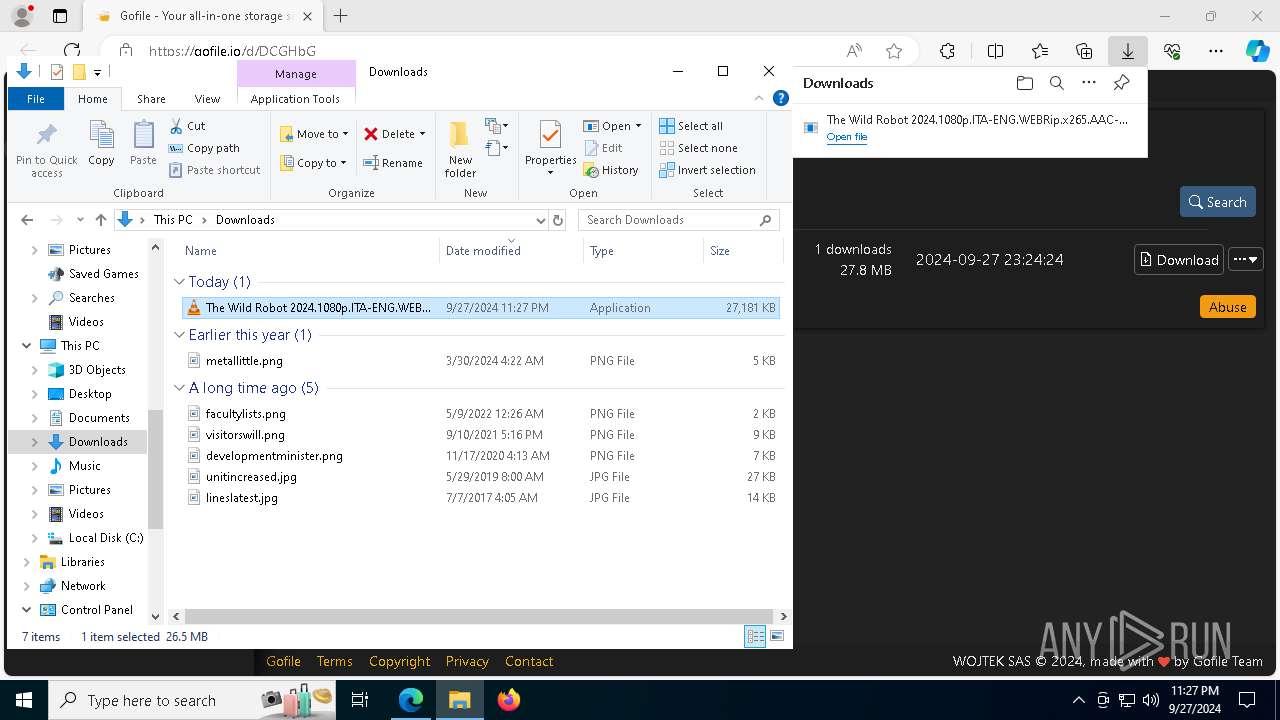Open Move to dropdown
Image resolution: width=1280 pixels, height=720 pixels.
[x=314, y=134]
